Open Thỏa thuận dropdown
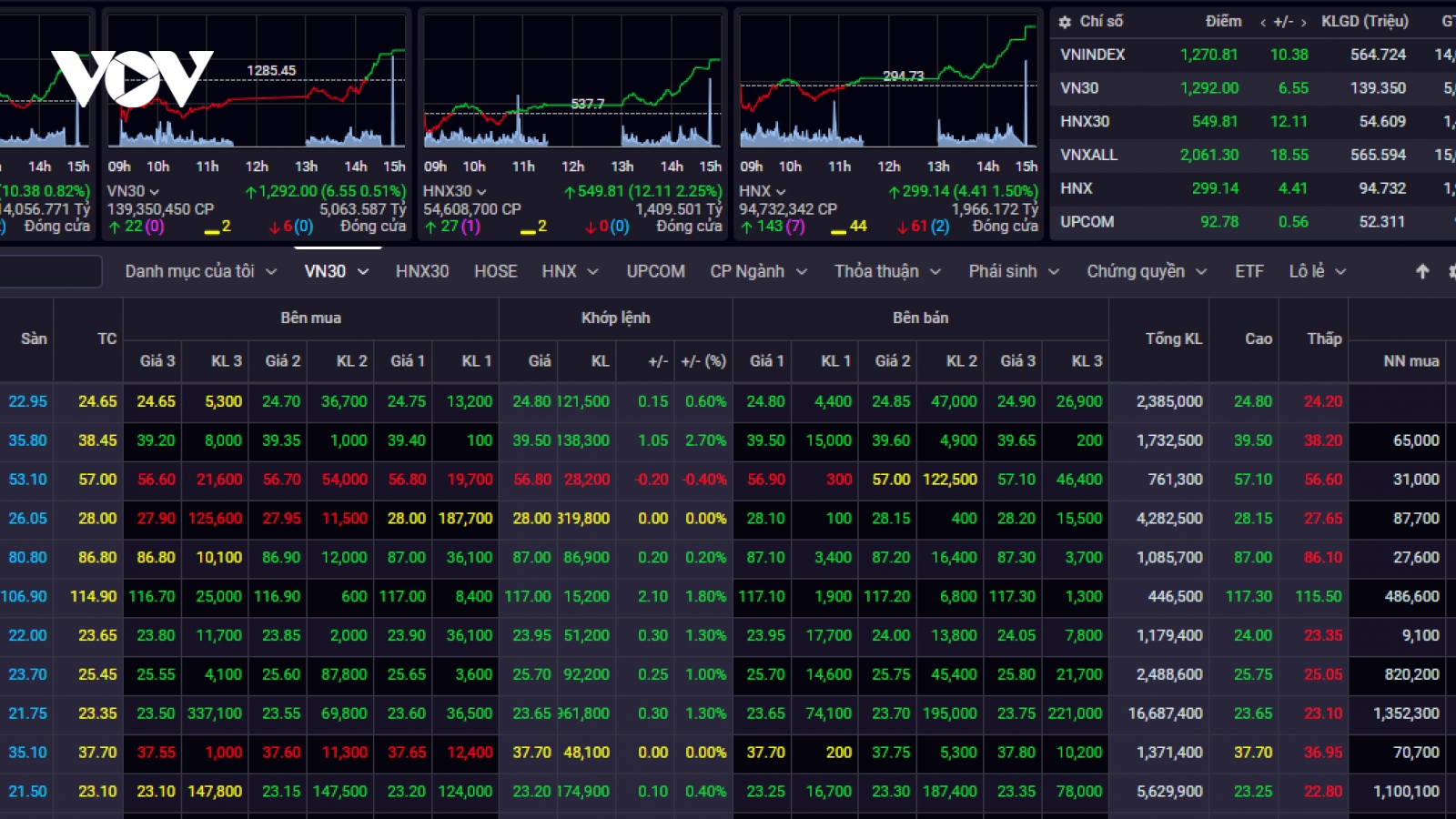This screenshot has width=1456, height=819. click(935, 272)
